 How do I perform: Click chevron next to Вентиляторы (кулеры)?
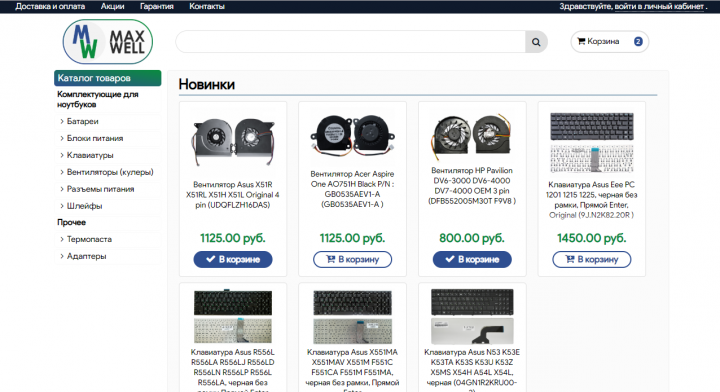click(62, 172)
